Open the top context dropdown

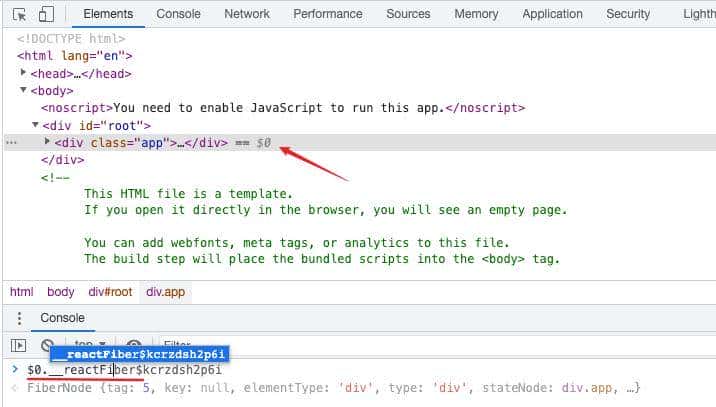coord(92,345)
